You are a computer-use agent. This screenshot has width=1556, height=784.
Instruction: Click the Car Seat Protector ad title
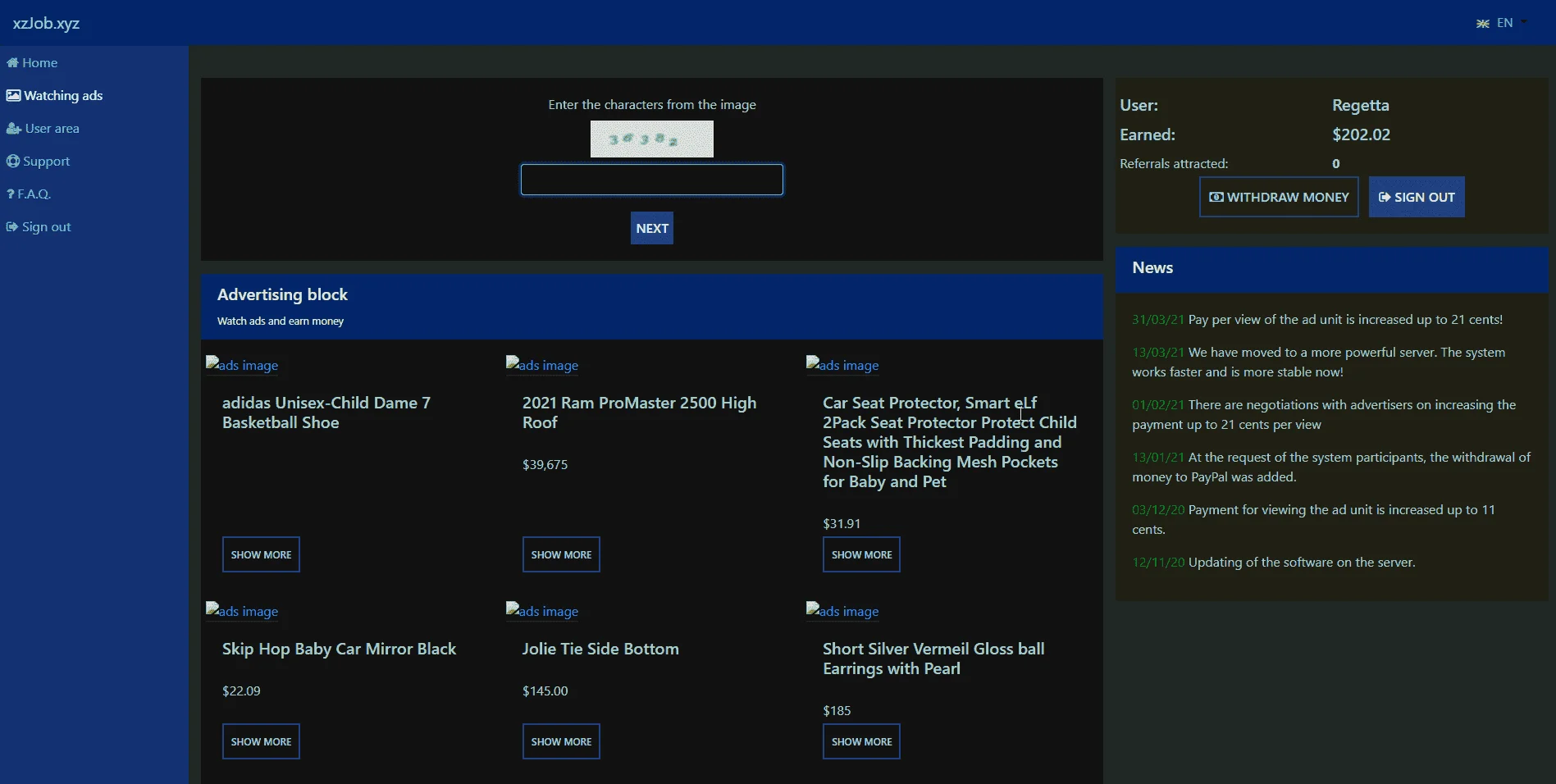tap(950, 443)
